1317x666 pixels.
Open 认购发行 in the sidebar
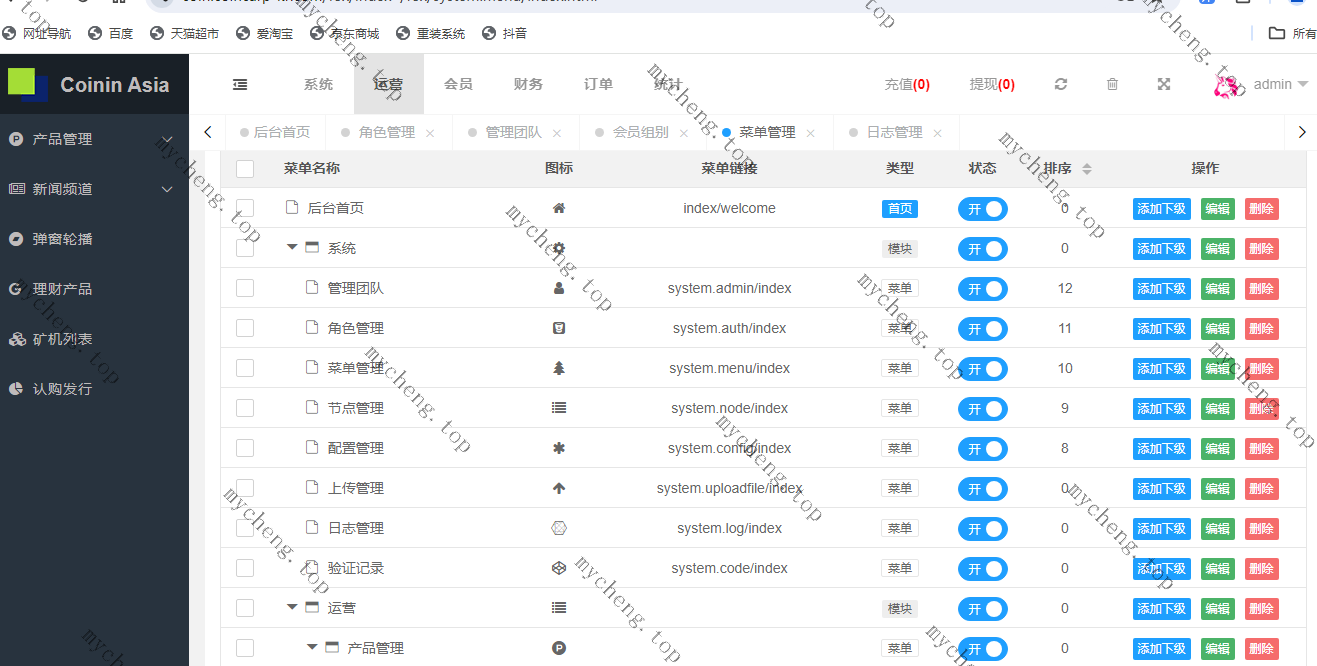click(94, 389)
